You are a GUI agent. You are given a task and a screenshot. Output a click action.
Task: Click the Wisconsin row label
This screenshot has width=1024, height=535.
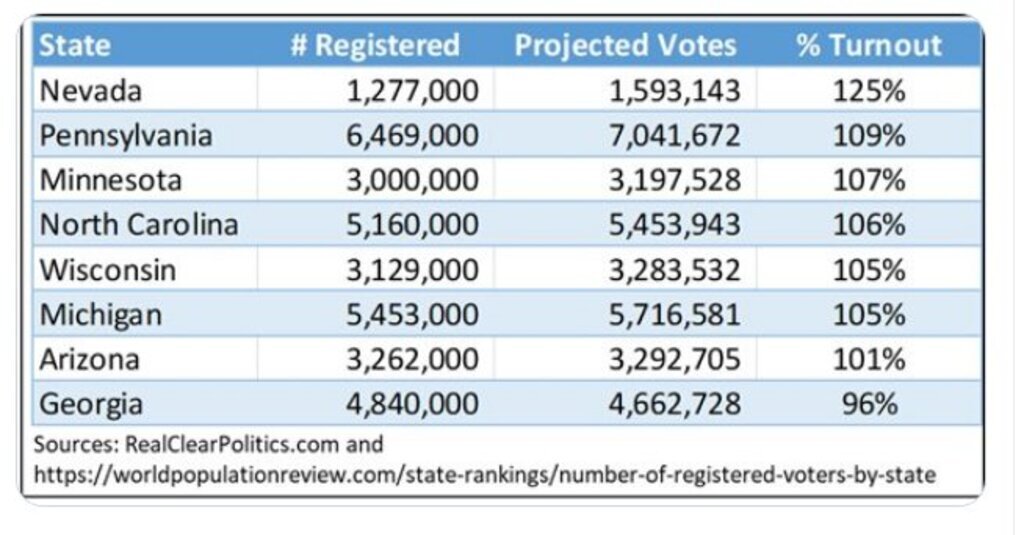click(x=108, y=270)
